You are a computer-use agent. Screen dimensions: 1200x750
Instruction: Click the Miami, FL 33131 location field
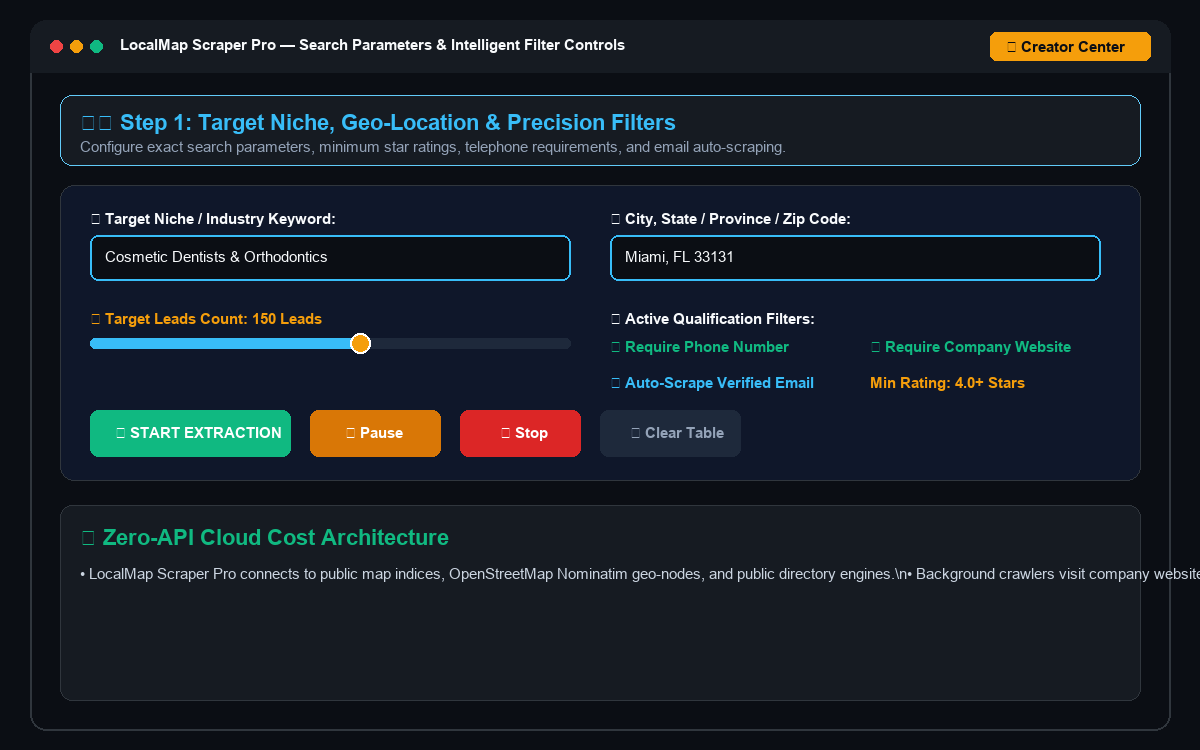(x=855, y=258)
